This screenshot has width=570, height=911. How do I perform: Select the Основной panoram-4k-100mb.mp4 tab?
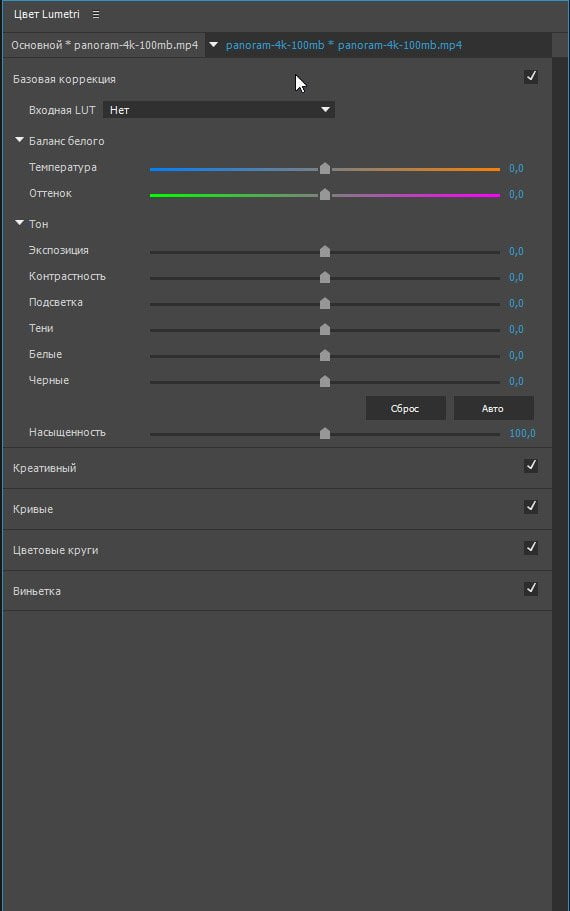click(x=104, y=45)
